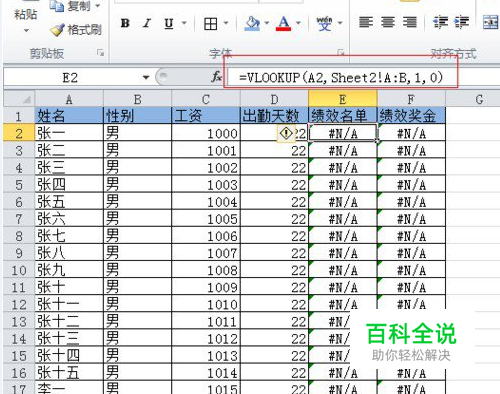Select attendance cell 22 in row 6

[274, 202]
